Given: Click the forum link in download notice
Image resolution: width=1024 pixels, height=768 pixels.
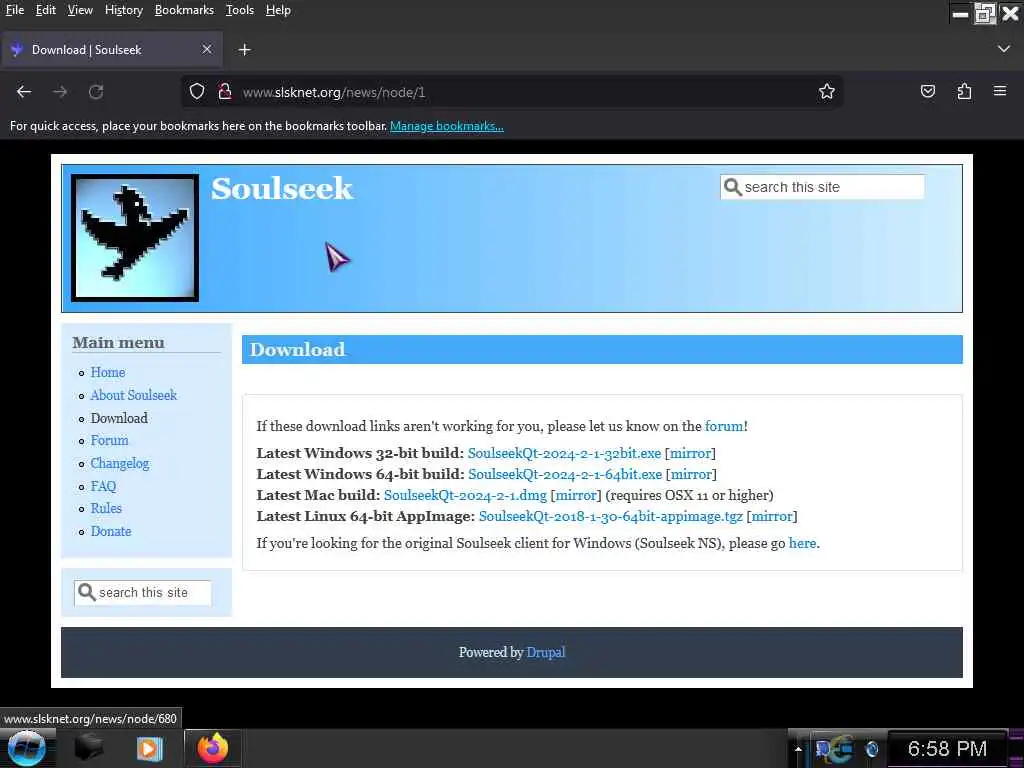Looking at the screenshot, I should [724, 426].
